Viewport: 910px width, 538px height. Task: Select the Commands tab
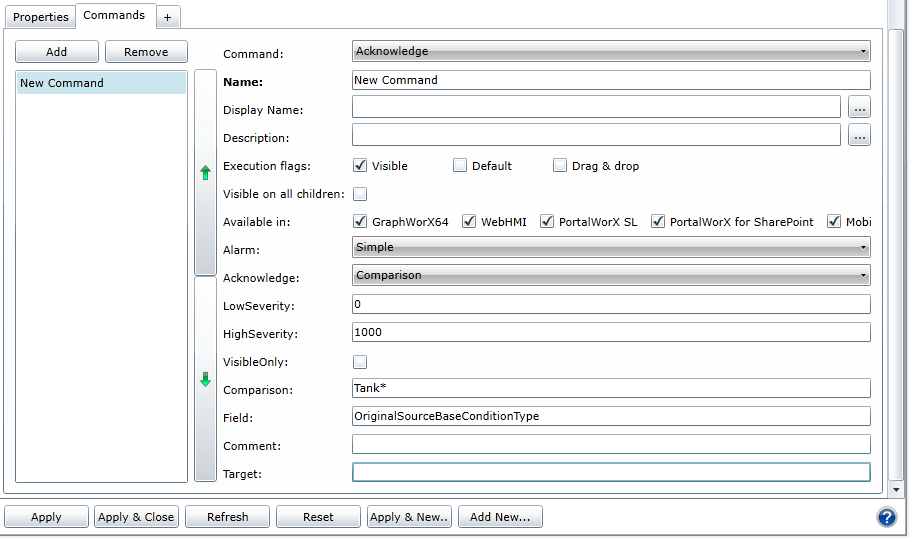[114, 16]
